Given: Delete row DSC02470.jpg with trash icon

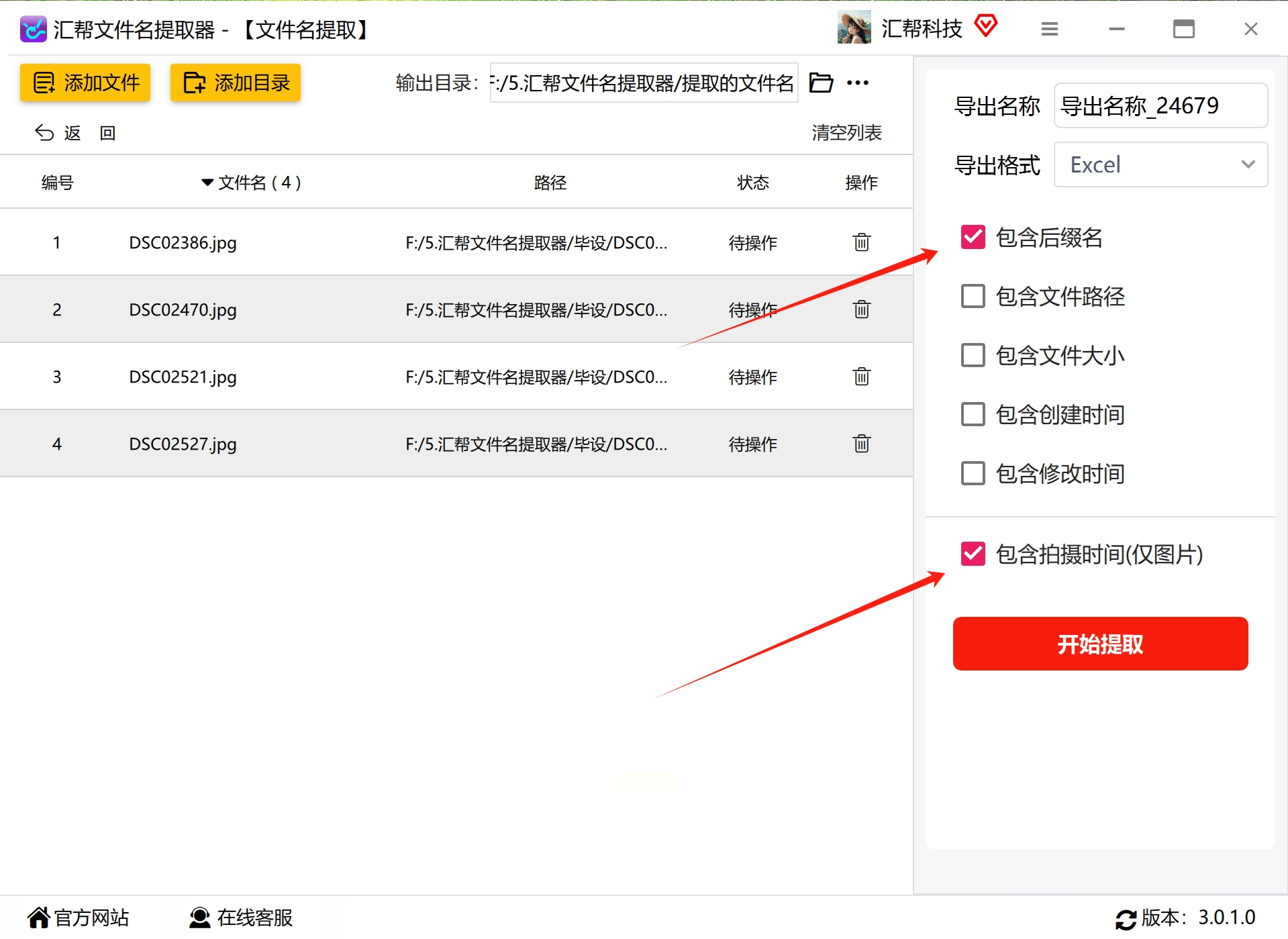Looking at the screenshot, I should coord(862,309).
